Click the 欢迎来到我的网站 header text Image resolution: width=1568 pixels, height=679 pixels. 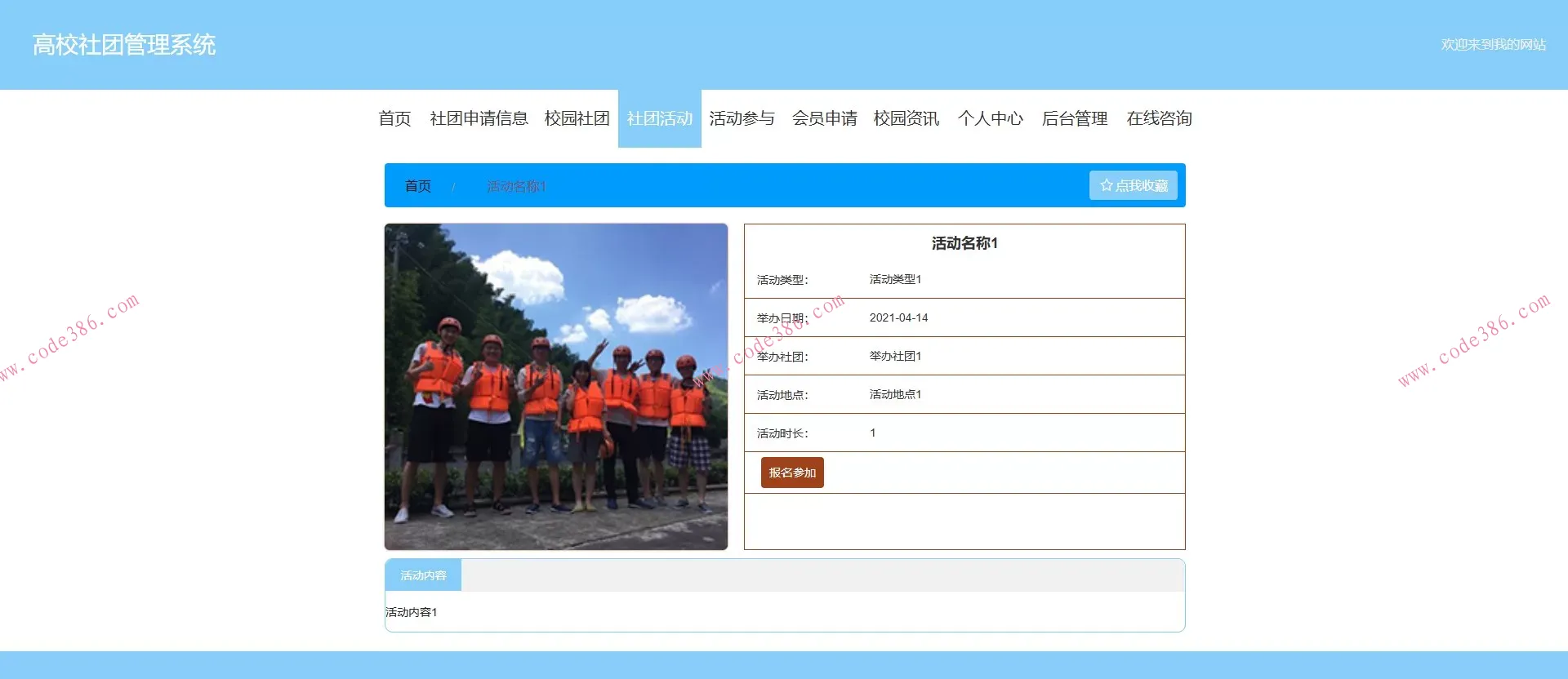click(1493, 45)
